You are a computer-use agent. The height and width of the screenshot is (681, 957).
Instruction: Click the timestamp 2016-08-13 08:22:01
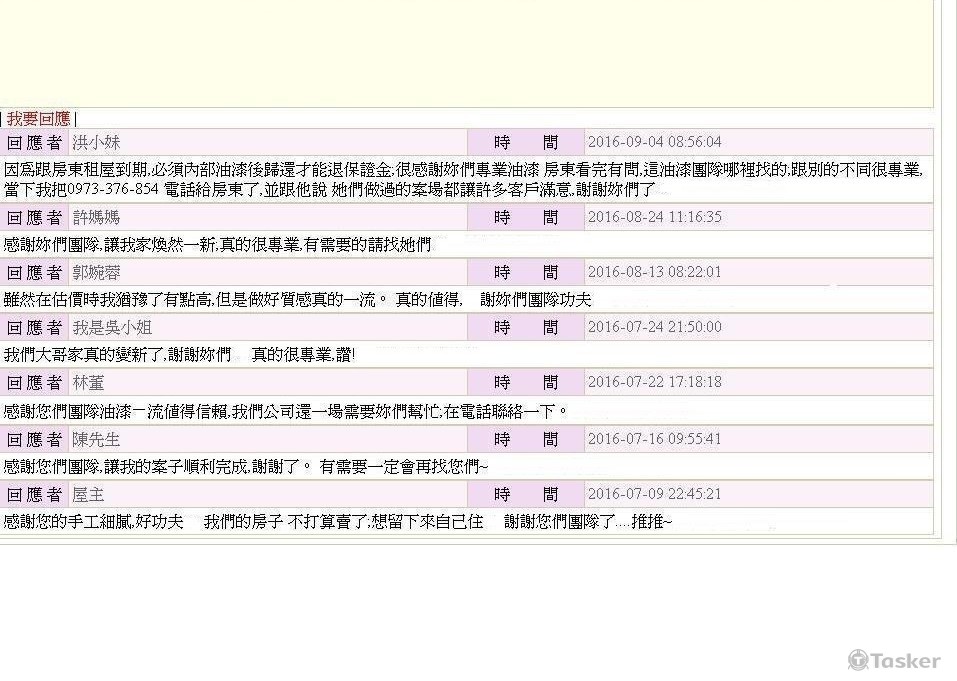(654, 272)
